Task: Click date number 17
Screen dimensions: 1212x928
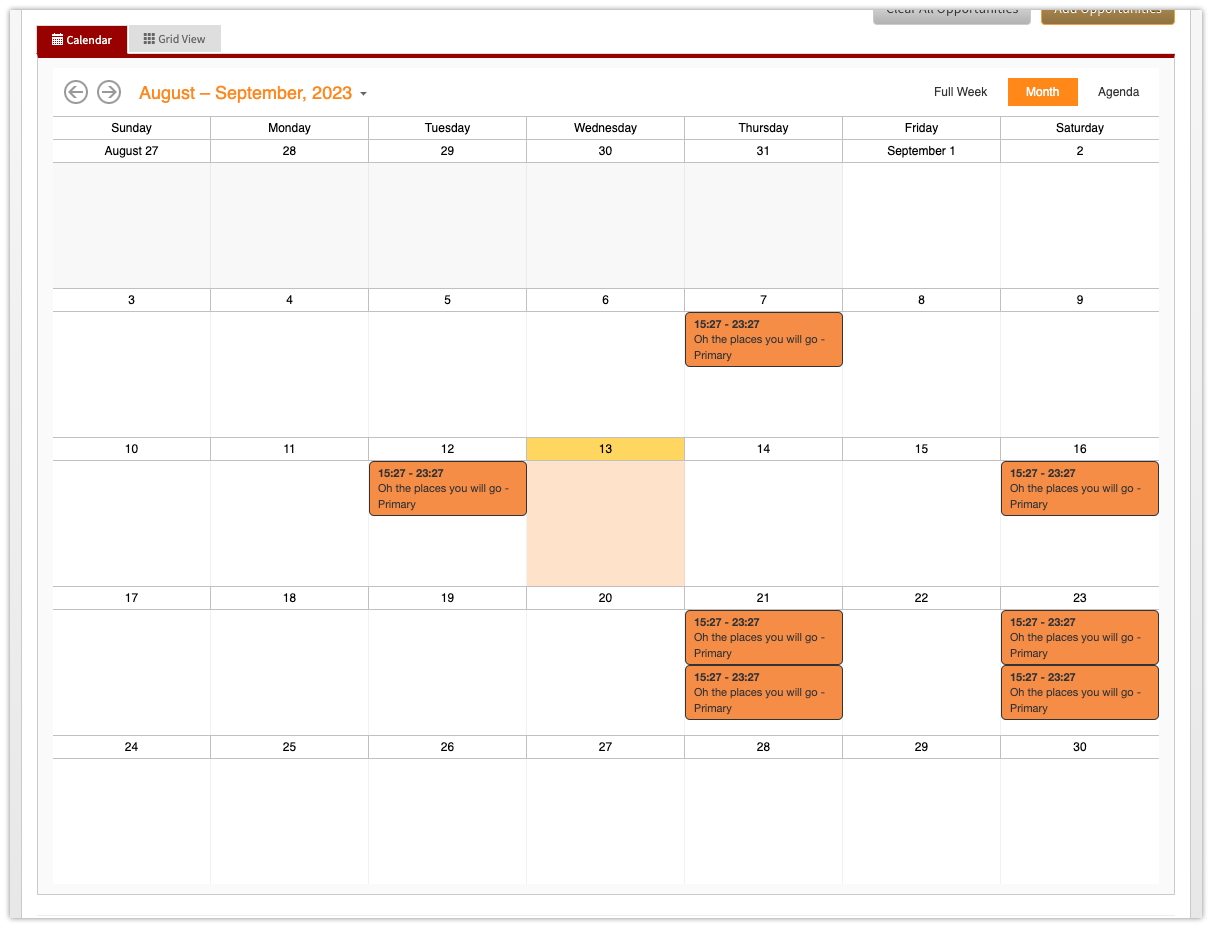Action: tap(131, 598)
